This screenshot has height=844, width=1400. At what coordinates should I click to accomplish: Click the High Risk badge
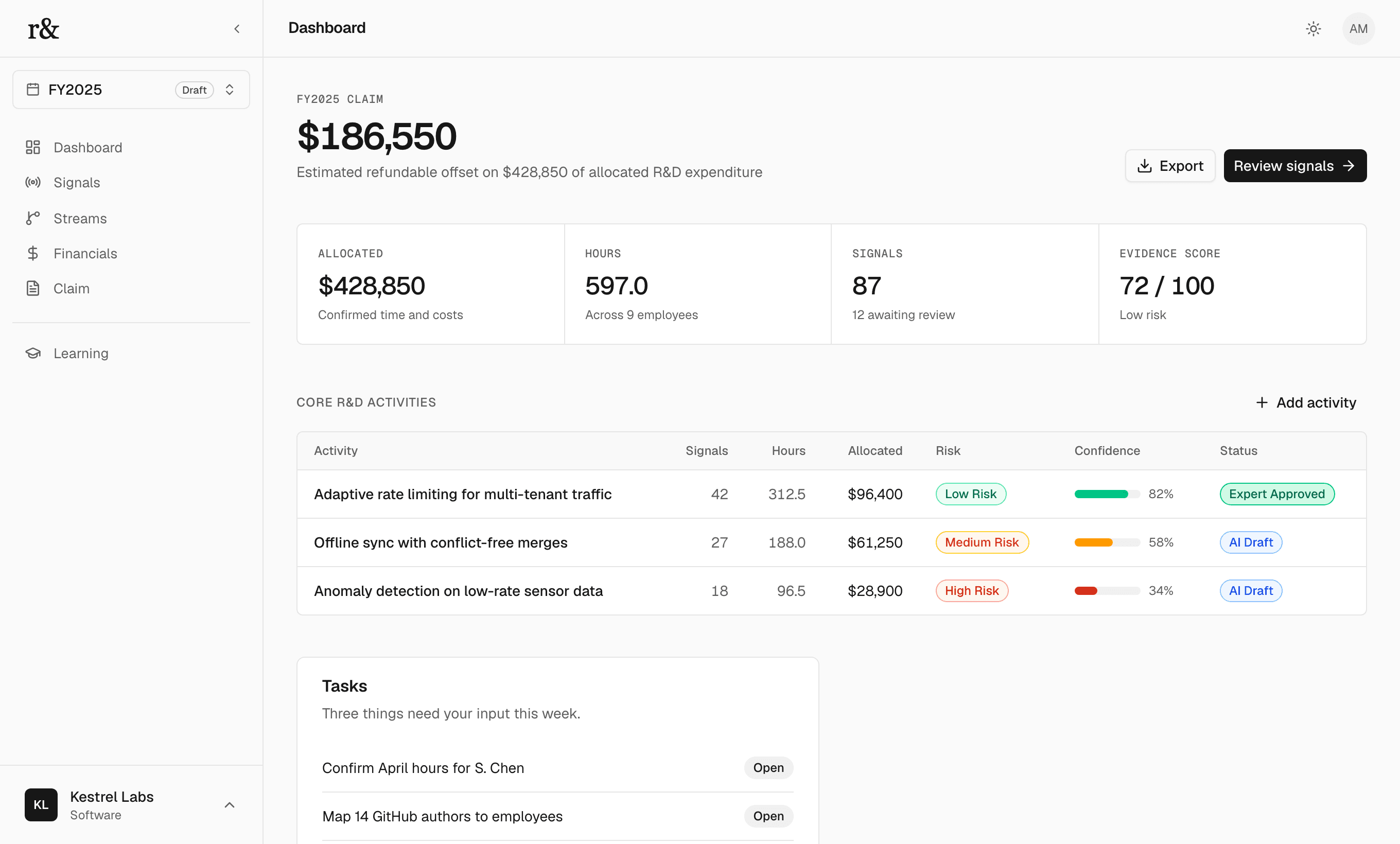point(972,591)
